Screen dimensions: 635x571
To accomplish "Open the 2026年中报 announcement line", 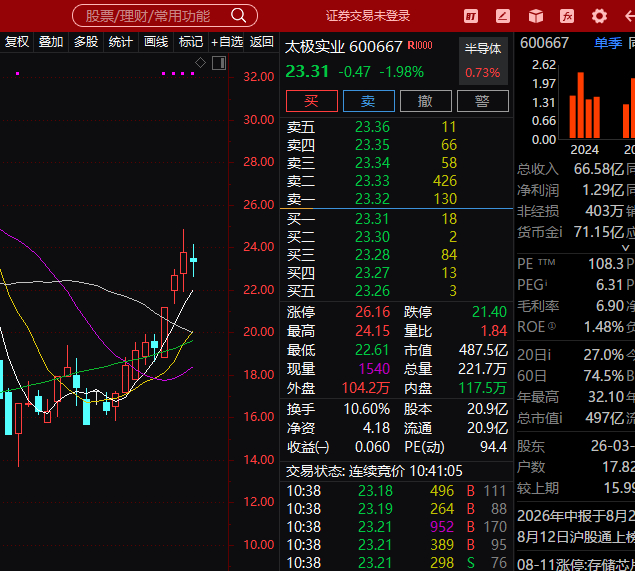I will (x=576, y=516).
